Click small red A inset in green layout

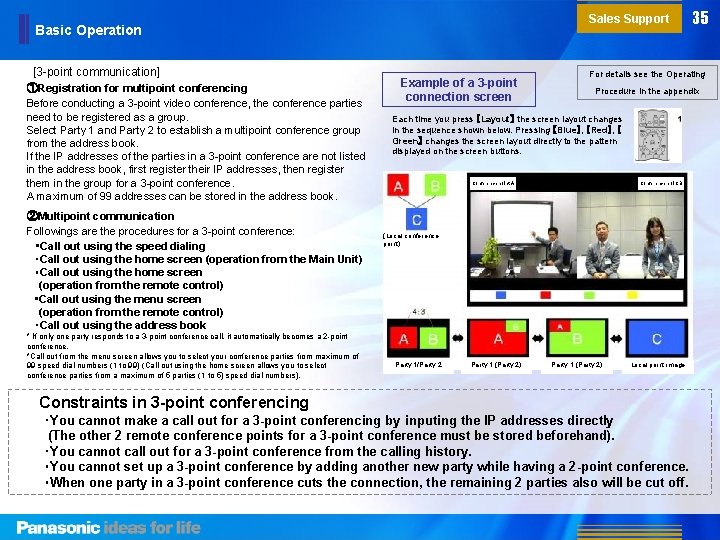[560, 326]
